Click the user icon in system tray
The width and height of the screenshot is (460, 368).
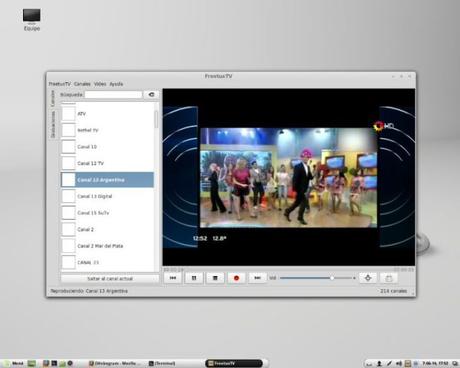(x=379, y=363)
